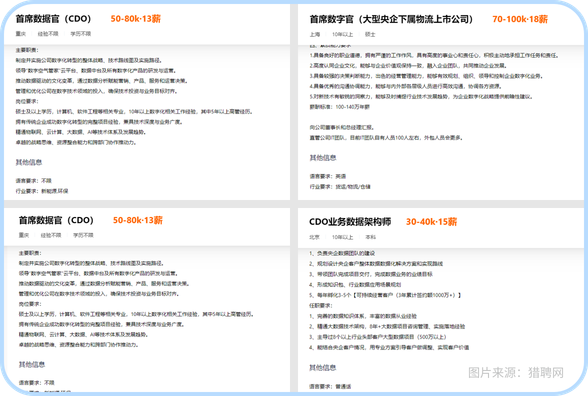Open the 首席数字官（大型央企下属物流上市公司）job title
The image size is (588, 396).
click(391, 19)
